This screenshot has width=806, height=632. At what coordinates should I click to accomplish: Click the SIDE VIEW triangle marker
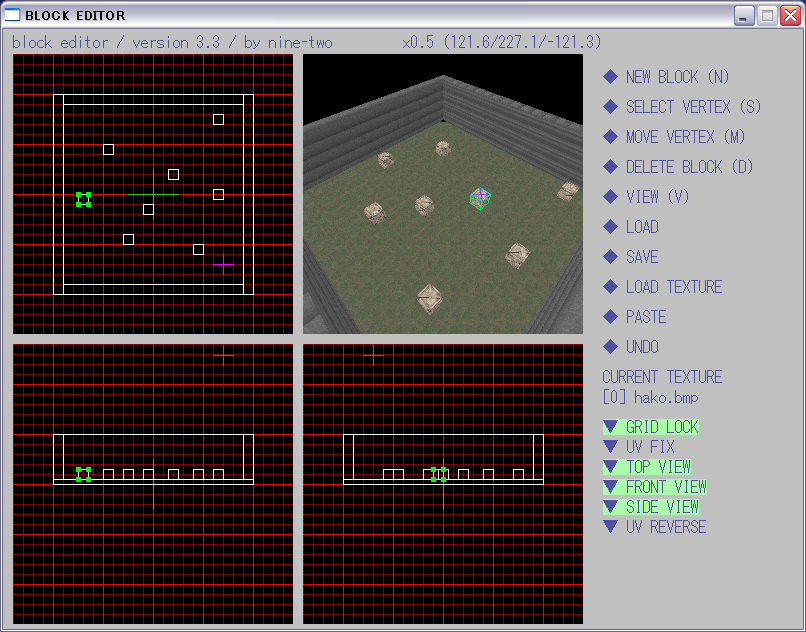(611, 507)
